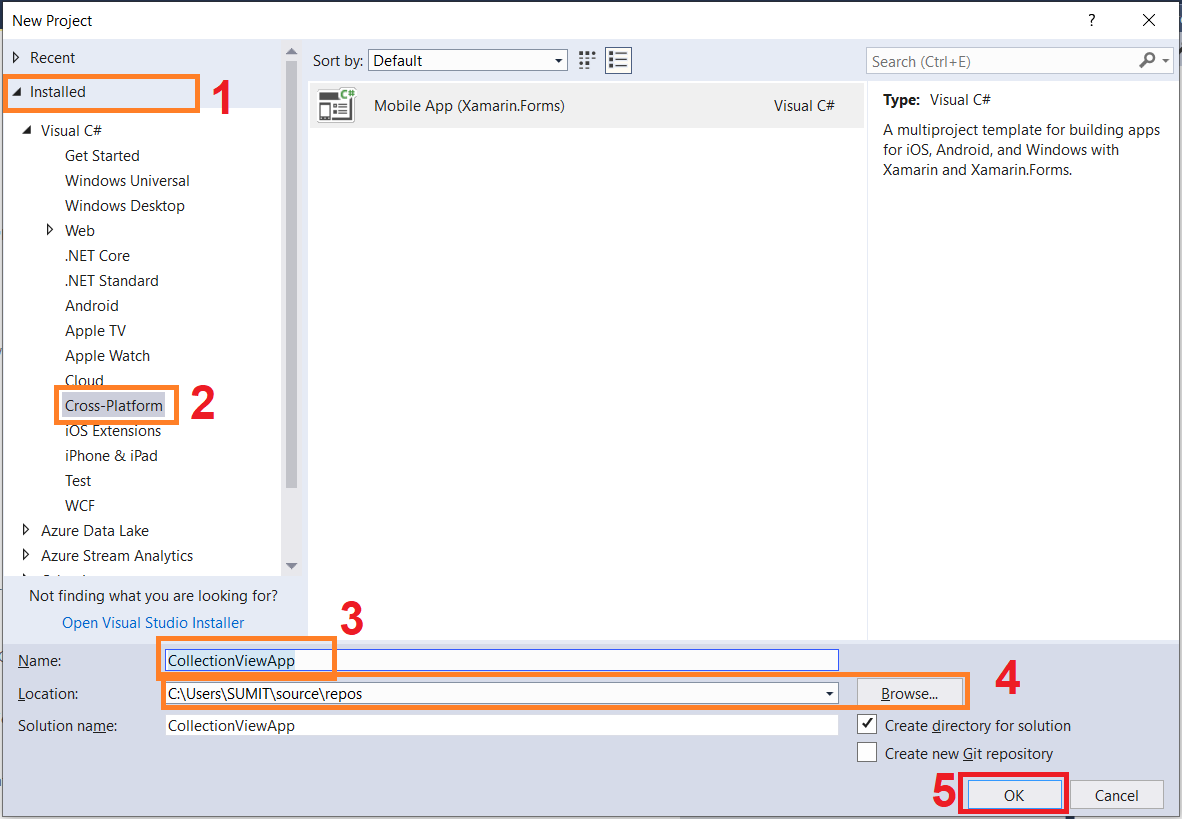Expand the Azure Data Lake node

25,530
